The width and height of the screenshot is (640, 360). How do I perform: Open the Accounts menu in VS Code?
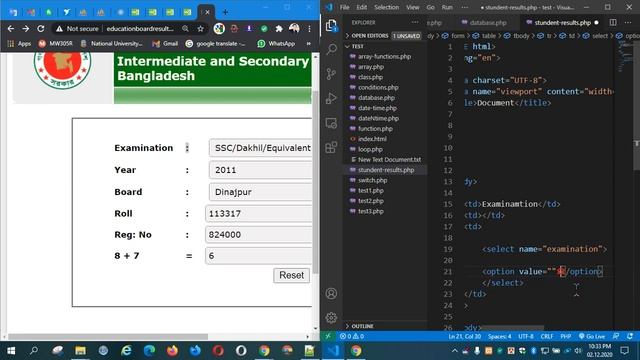331,293
